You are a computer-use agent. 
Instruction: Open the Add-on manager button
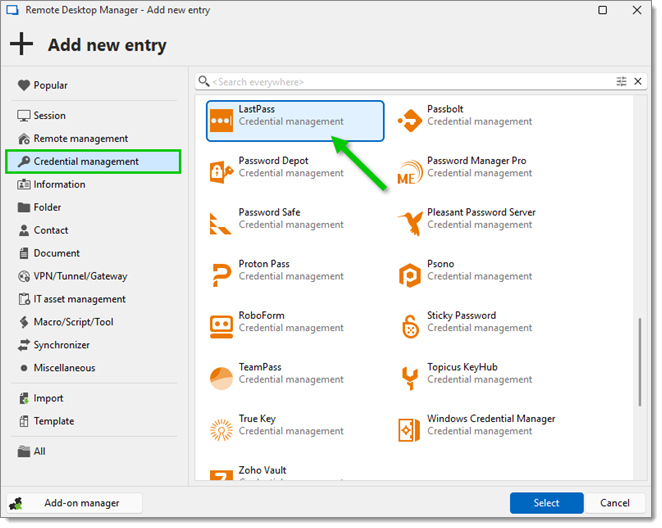click(75, 503)
